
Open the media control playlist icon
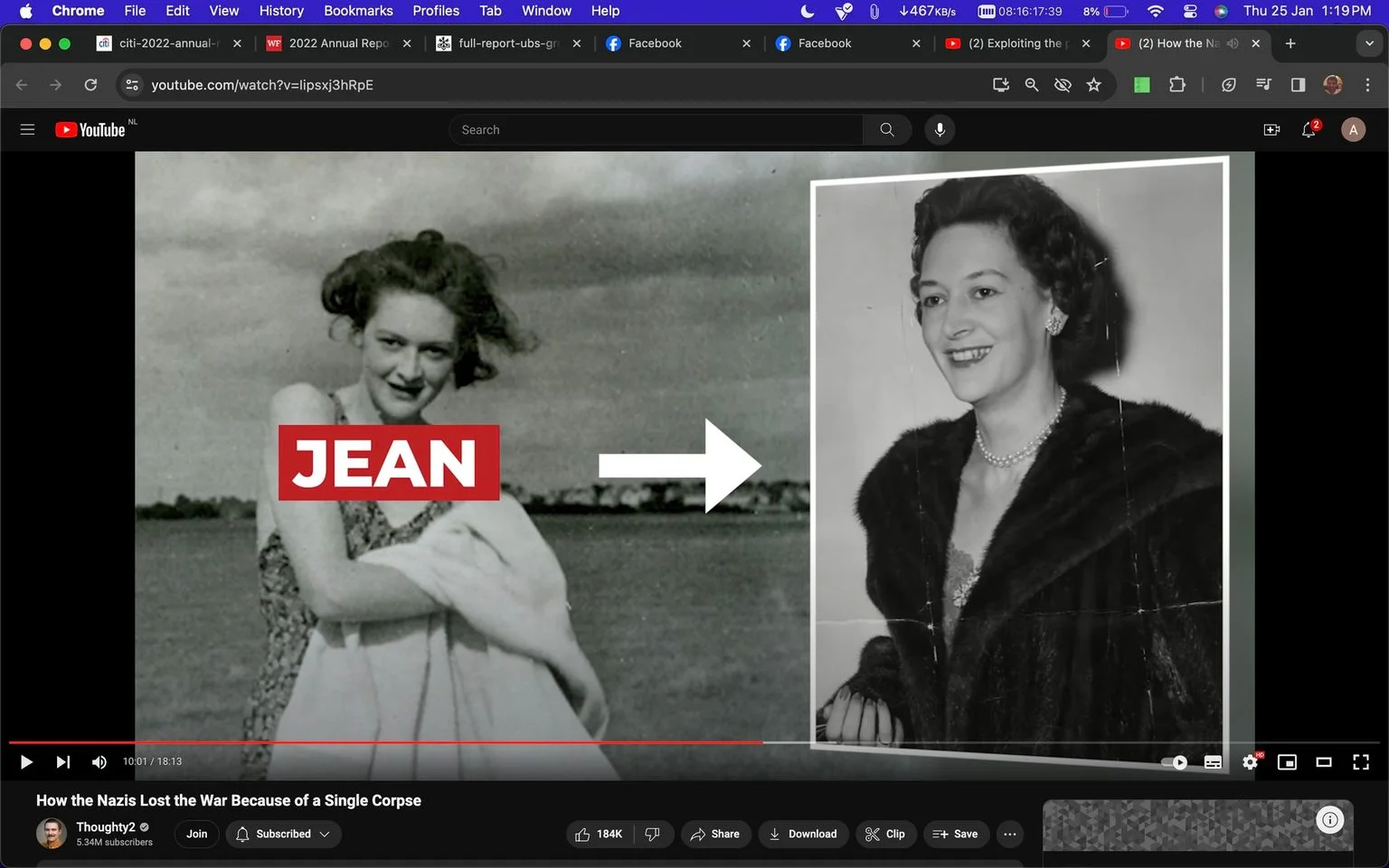(1263, 85)
